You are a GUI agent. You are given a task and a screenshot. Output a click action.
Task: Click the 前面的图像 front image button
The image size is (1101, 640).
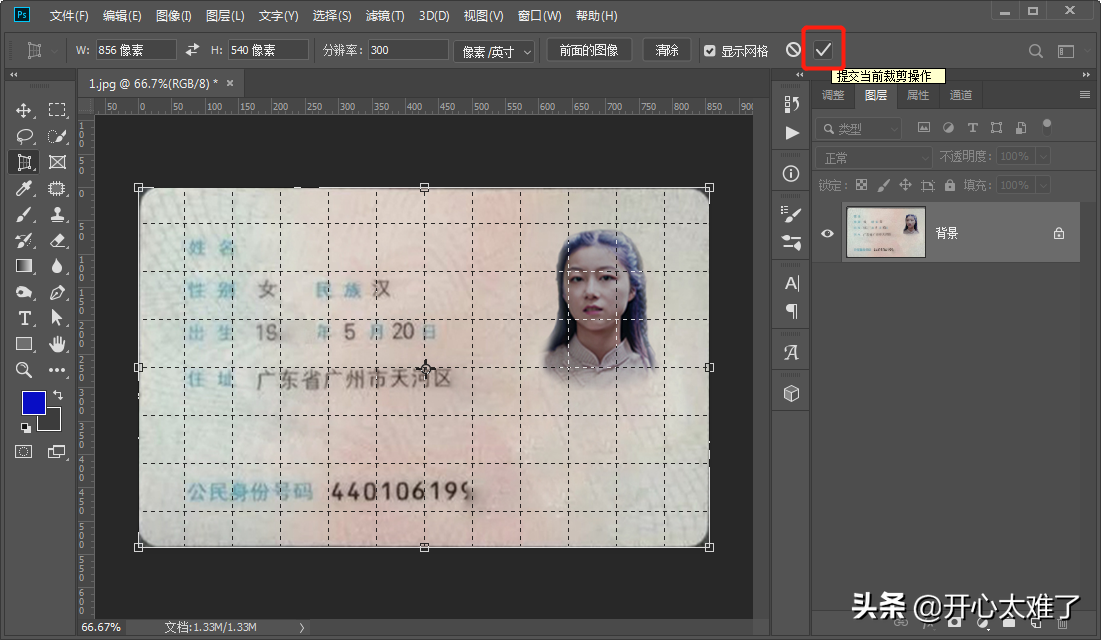[589, 50]
